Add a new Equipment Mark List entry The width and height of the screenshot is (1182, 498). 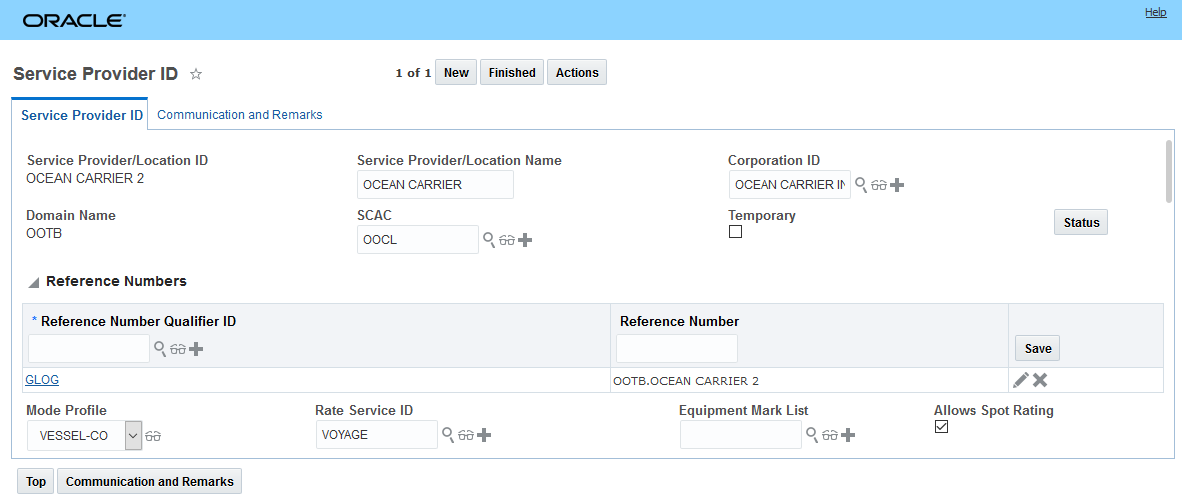point(848,435)
